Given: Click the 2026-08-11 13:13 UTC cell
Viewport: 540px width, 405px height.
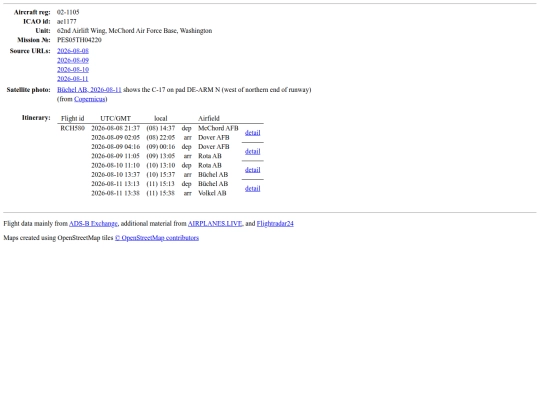Looking at the screenshot, I should [115, 184].
